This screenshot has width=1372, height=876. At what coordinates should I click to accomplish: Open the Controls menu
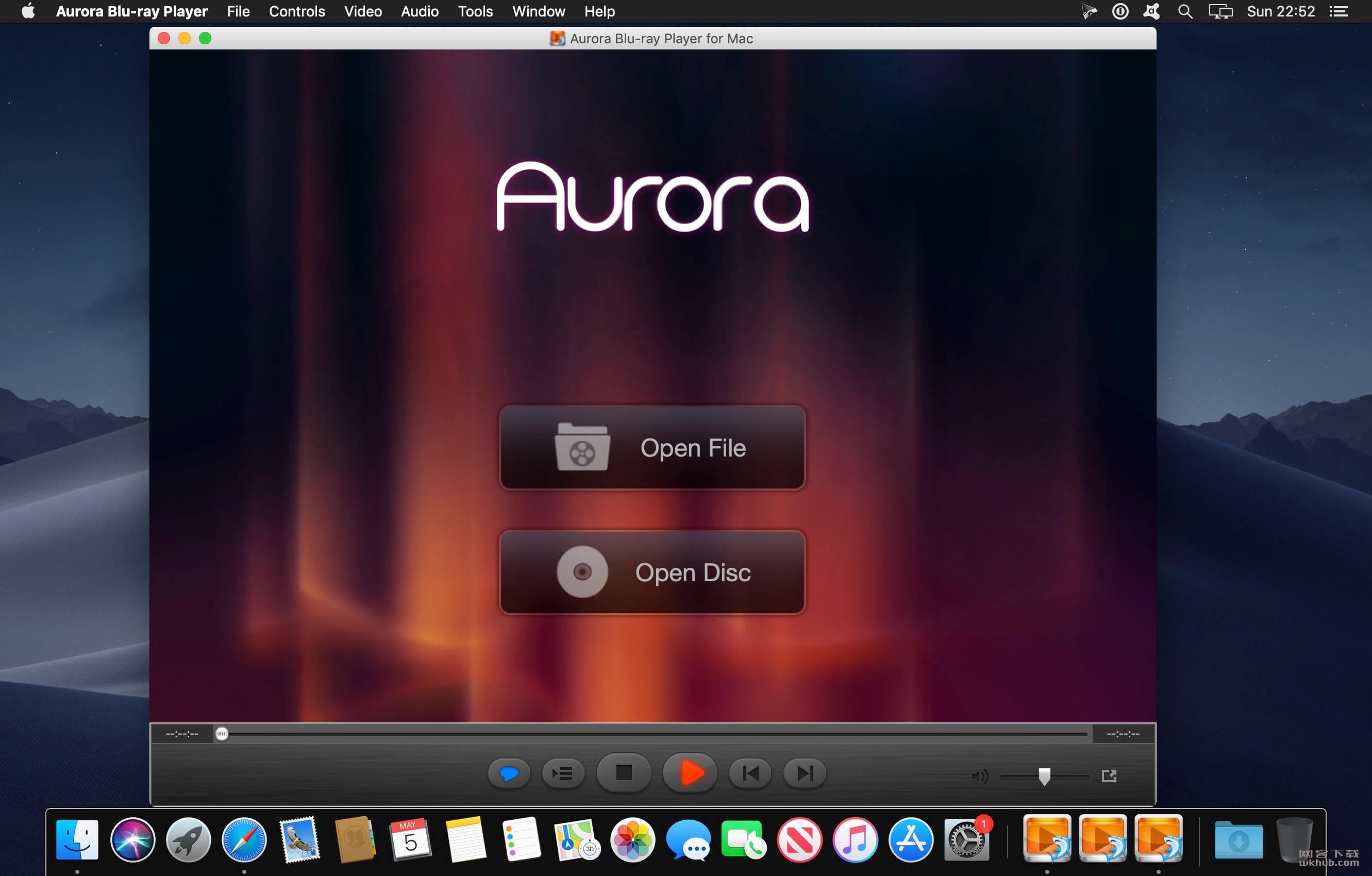[297, 11]
